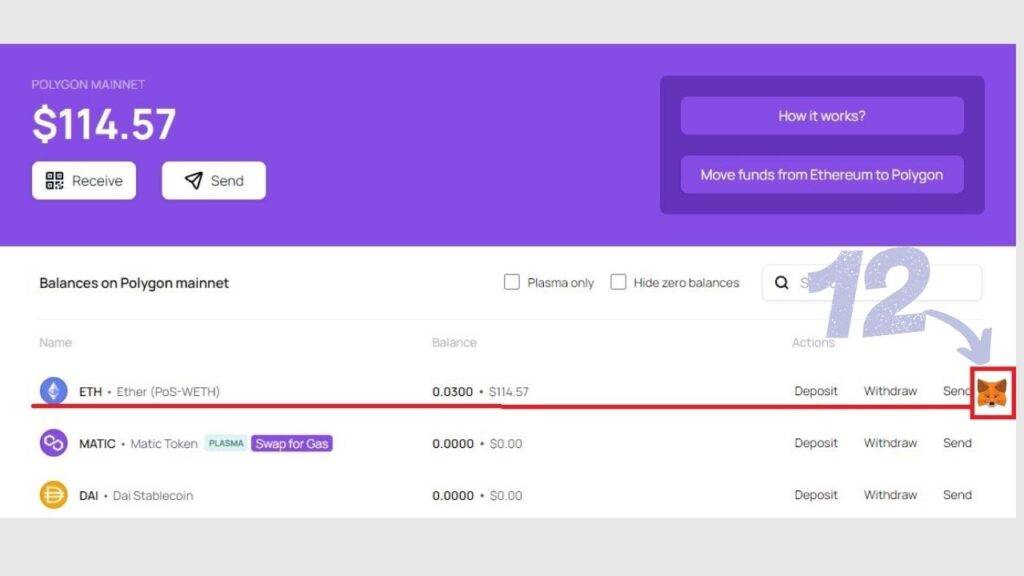This screenshot has height=576, width=1024.
Task: Click the Matic Token name text
Action: [164, 443]
